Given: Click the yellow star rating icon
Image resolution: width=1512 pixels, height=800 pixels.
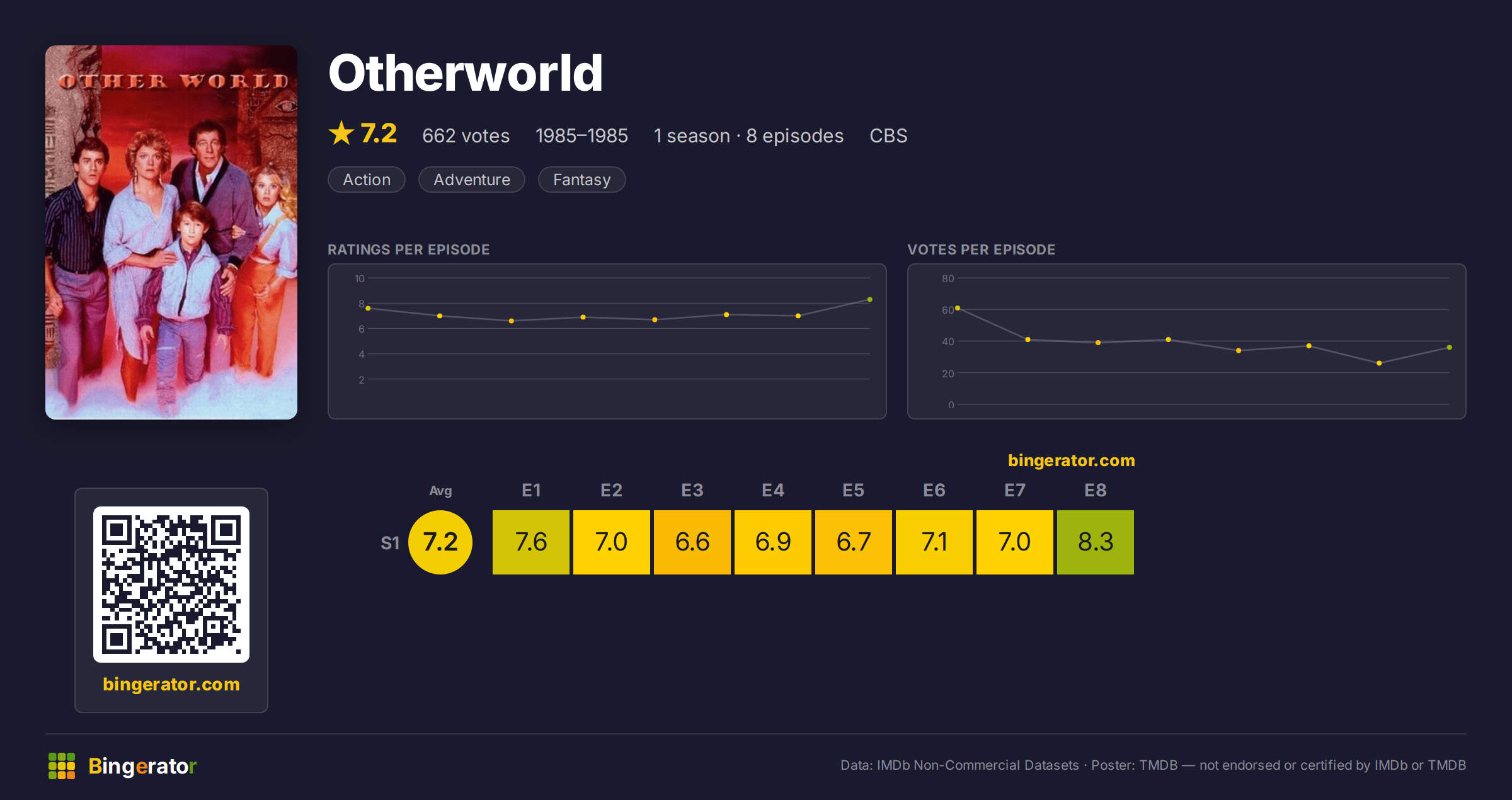Looking at the screenshot, I should [341, 134].
